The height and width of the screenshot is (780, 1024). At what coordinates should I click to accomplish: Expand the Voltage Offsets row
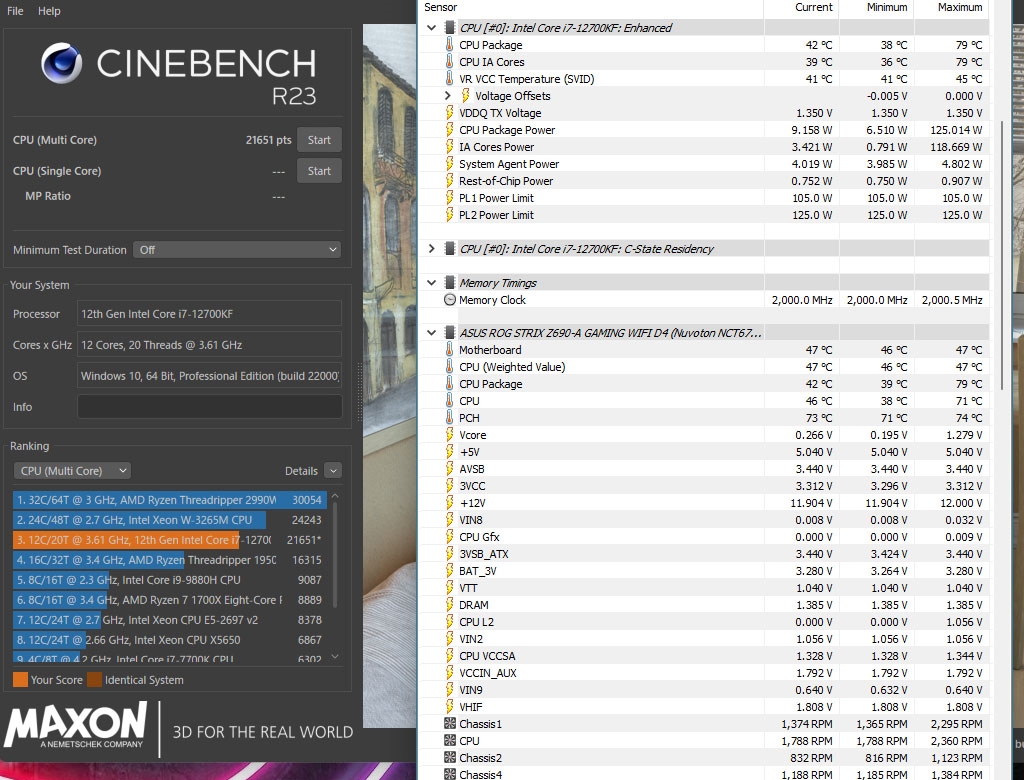(x=447, y=96)
